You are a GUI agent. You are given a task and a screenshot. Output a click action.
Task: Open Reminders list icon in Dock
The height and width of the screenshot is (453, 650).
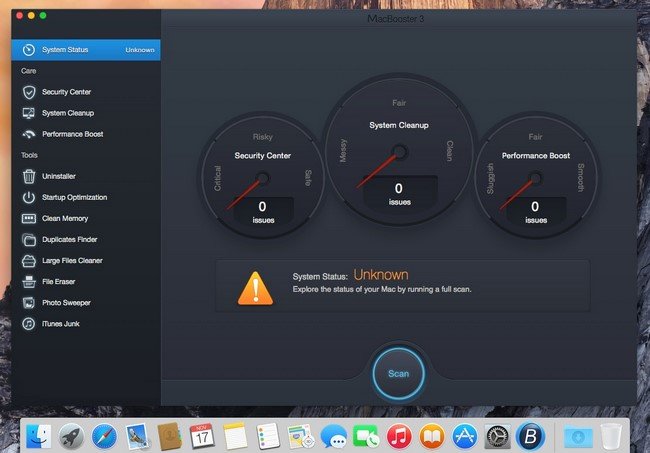click(268, 436)
